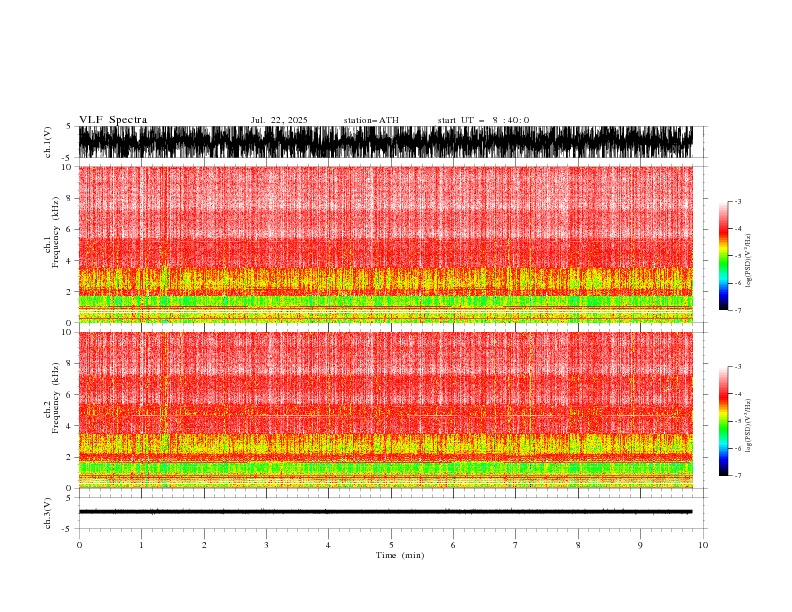The width and height of the screenshot is (792, 612).
Task: Click the time axis tick label 10
Action: 703,545
